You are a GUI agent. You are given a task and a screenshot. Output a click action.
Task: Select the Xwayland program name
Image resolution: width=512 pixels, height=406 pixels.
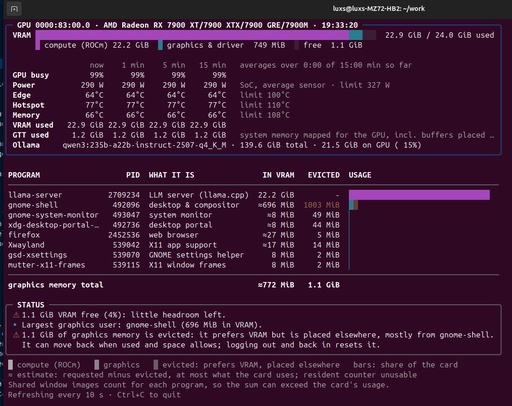[x=26, y=245]
